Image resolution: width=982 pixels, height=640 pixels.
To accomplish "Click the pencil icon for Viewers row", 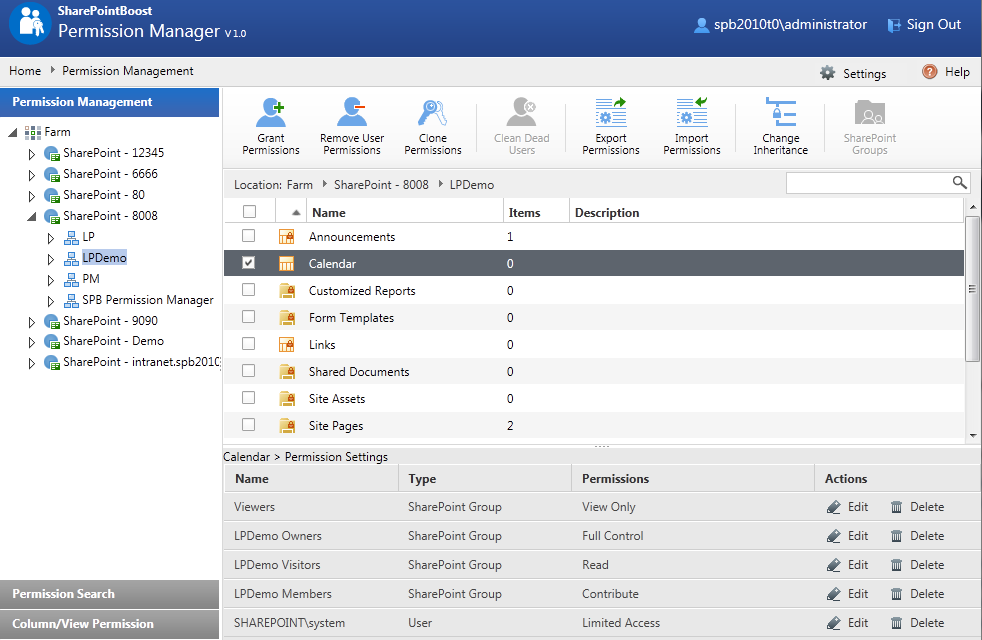I will click(x=834, y=507).
